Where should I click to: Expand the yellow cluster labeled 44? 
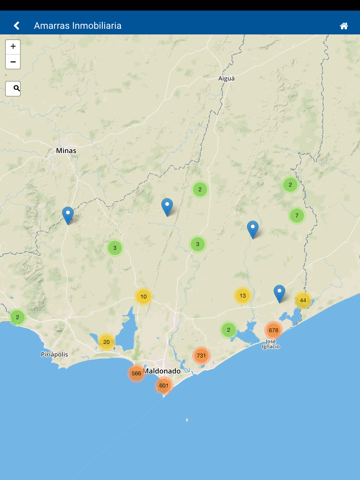[x=303, y=300]
